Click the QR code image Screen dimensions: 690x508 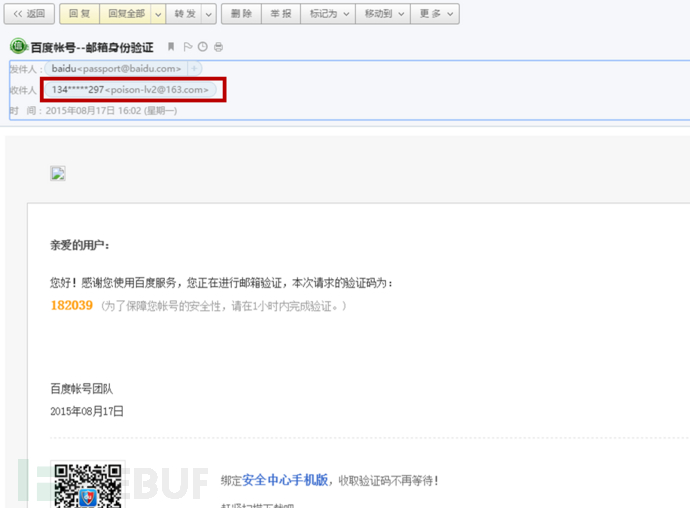point(88,485)
